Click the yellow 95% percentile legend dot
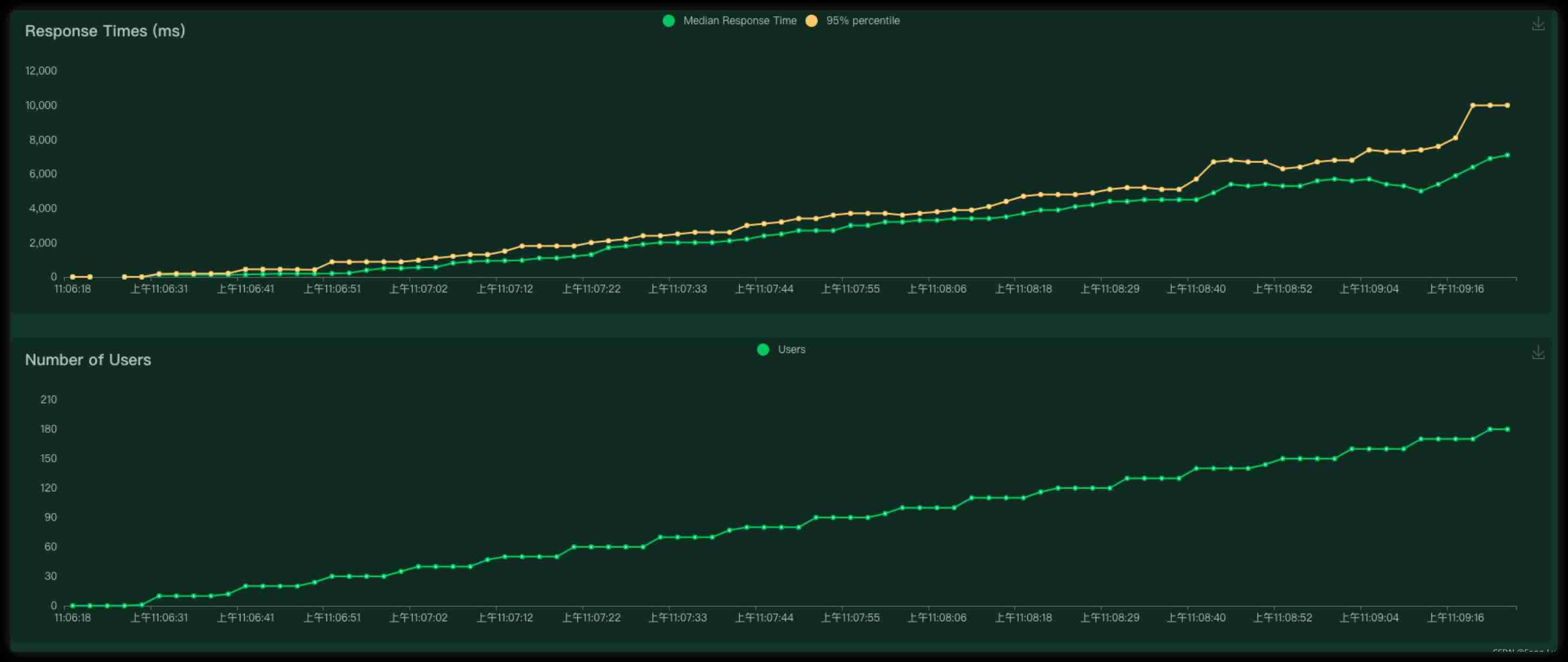Viewport: 1568px width, 662px height. (811, 21)
